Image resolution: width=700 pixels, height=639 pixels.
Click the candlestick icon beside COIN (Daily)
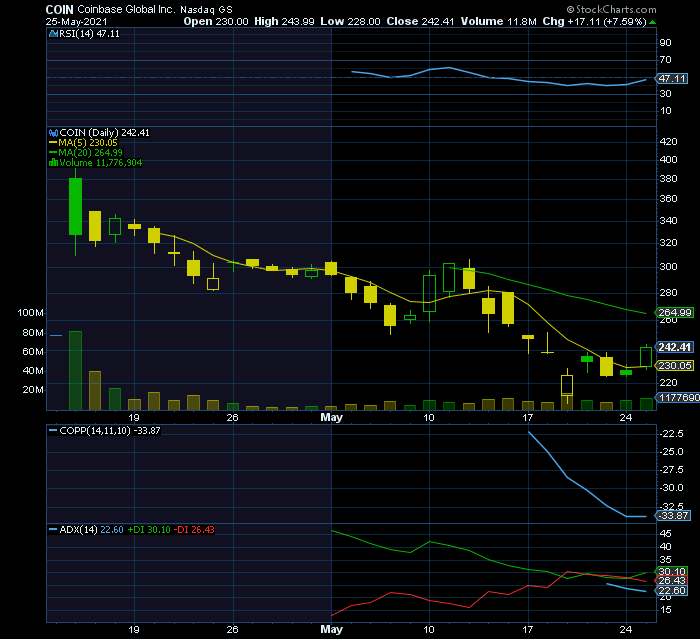point(54,133)
